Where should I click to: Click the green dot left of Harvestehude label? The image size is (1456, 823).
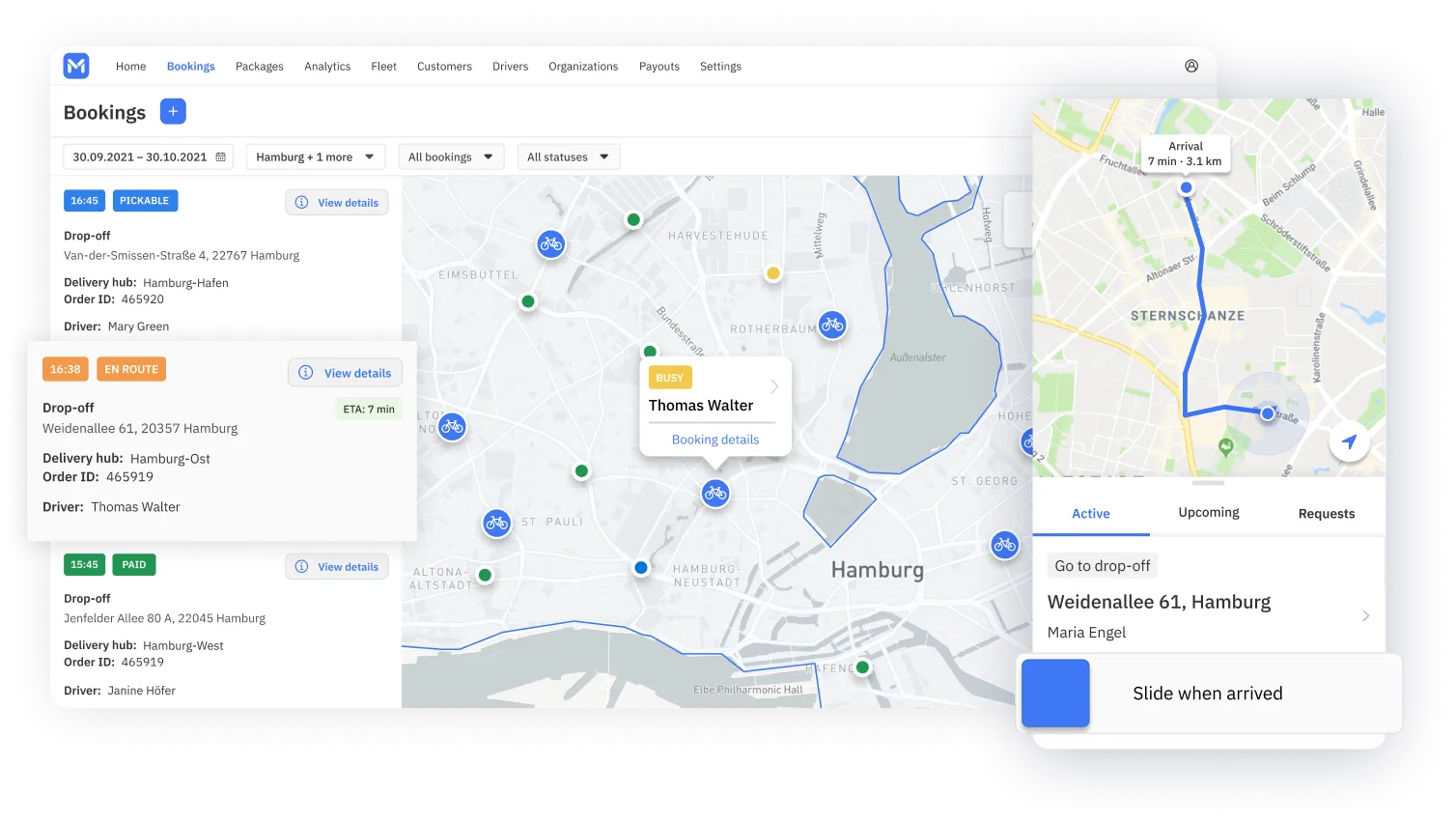633,219
